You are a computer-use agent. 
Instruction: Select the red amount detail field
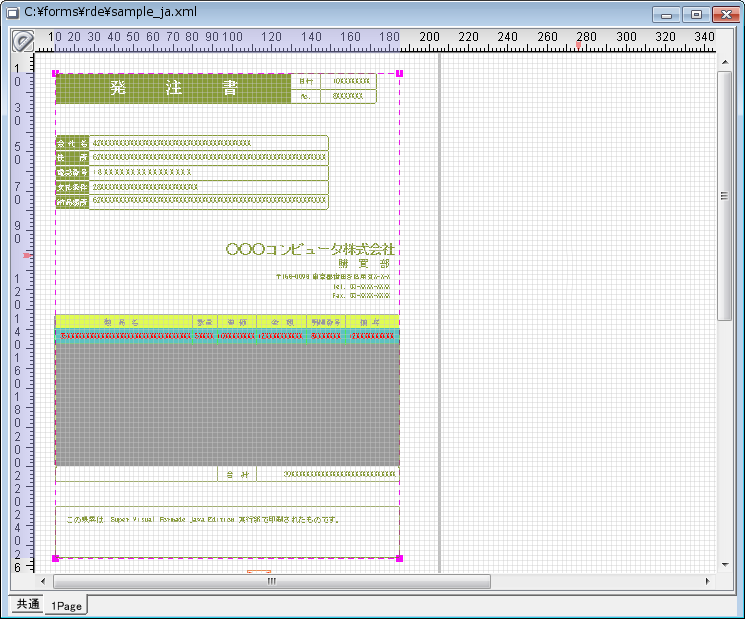(x=281, y=336)
